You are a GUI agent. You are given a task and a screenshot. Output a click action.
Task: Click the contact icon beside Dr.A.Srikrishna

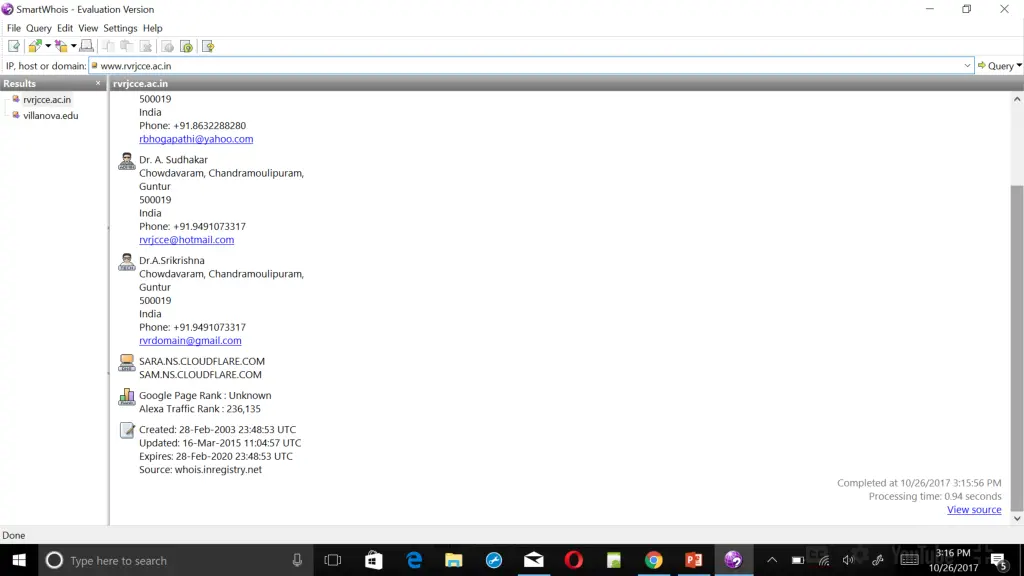(127, 262)
